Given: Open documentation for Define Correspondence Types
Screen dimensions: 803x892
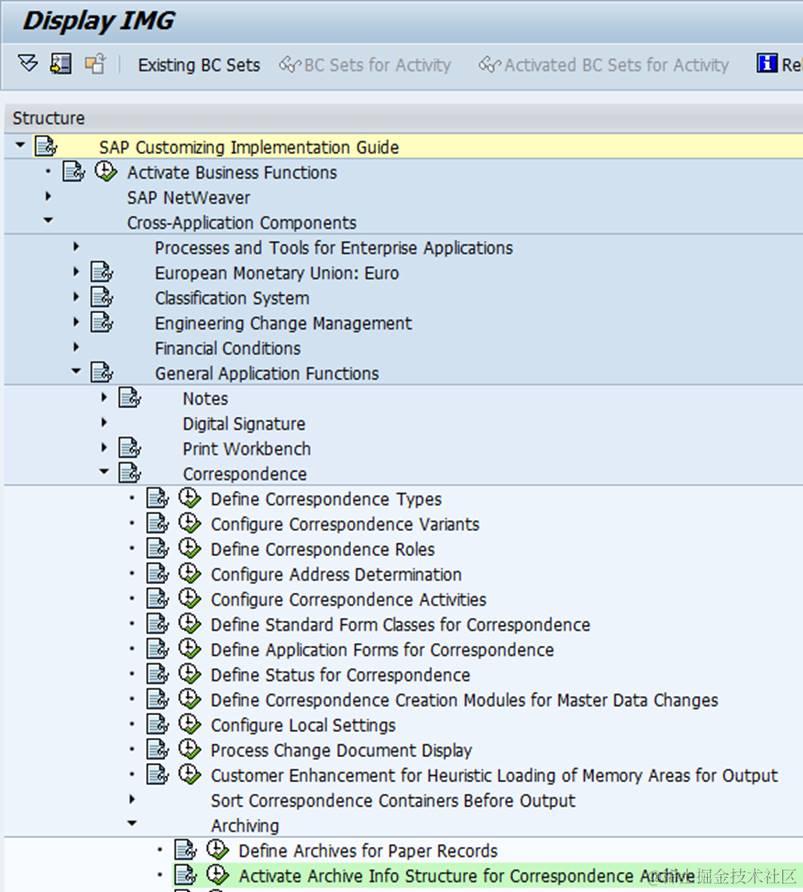Looking at the screenshot, I should point(158,498).
